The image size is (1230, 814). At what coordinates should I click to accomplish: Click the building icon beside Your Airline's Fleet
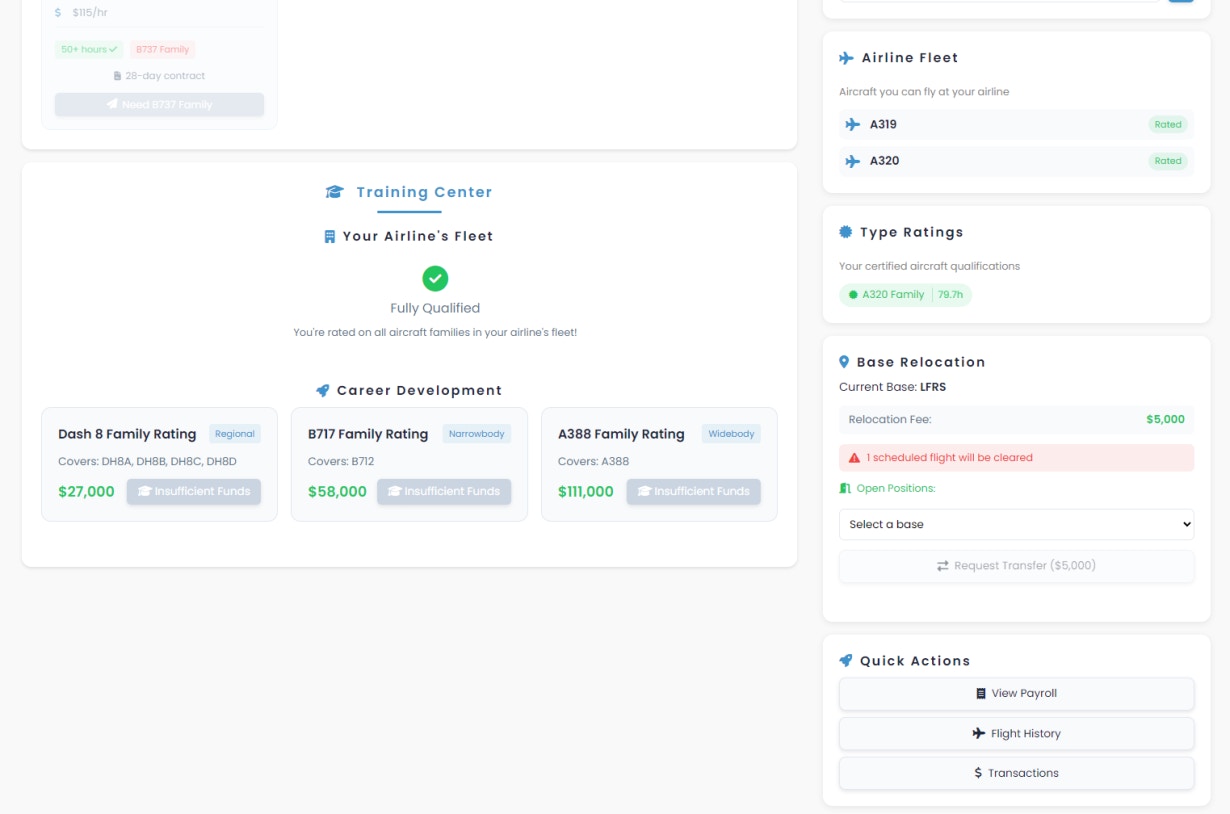pos(329,237)
